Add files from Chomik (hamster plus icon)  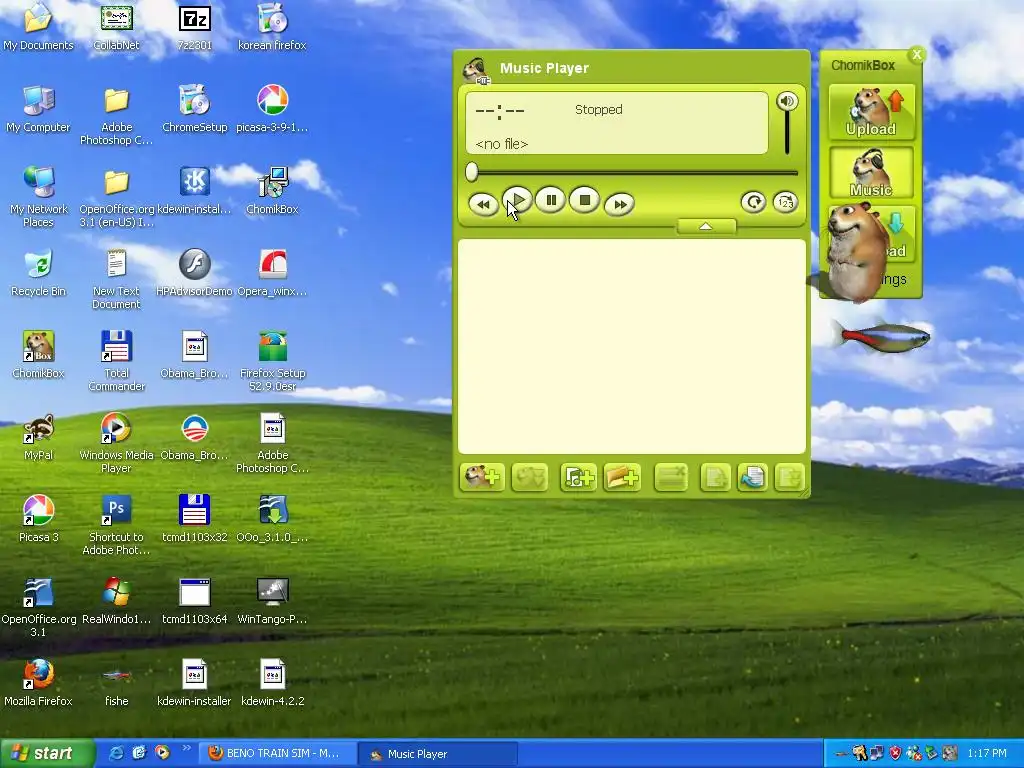(482, 477)
